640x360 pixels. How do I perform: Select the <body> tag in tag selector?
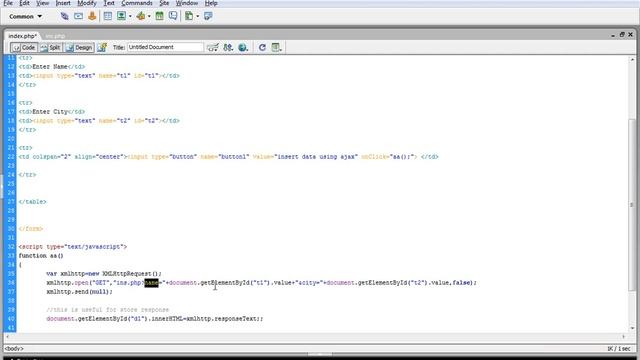pos(14,349)
